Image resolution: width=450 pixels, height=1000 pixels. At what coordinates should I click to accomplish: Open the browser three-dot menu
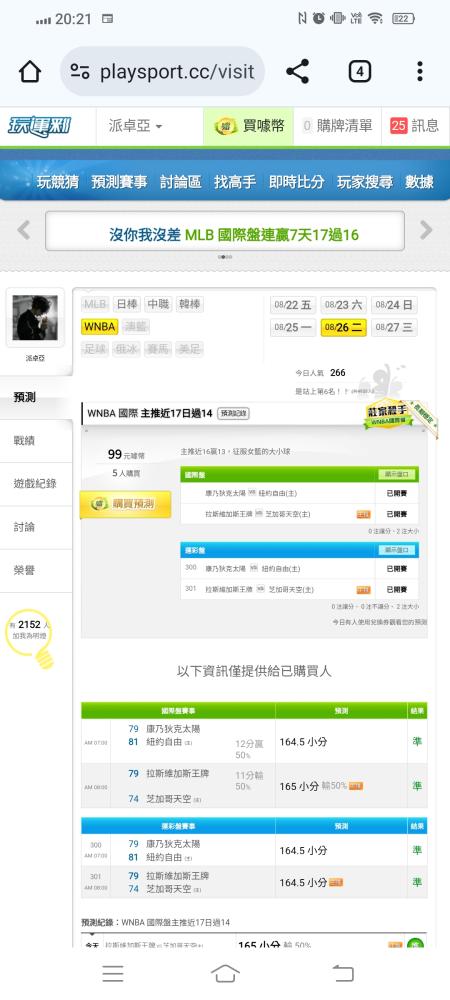pyautogui.click(x=419, y=71)
